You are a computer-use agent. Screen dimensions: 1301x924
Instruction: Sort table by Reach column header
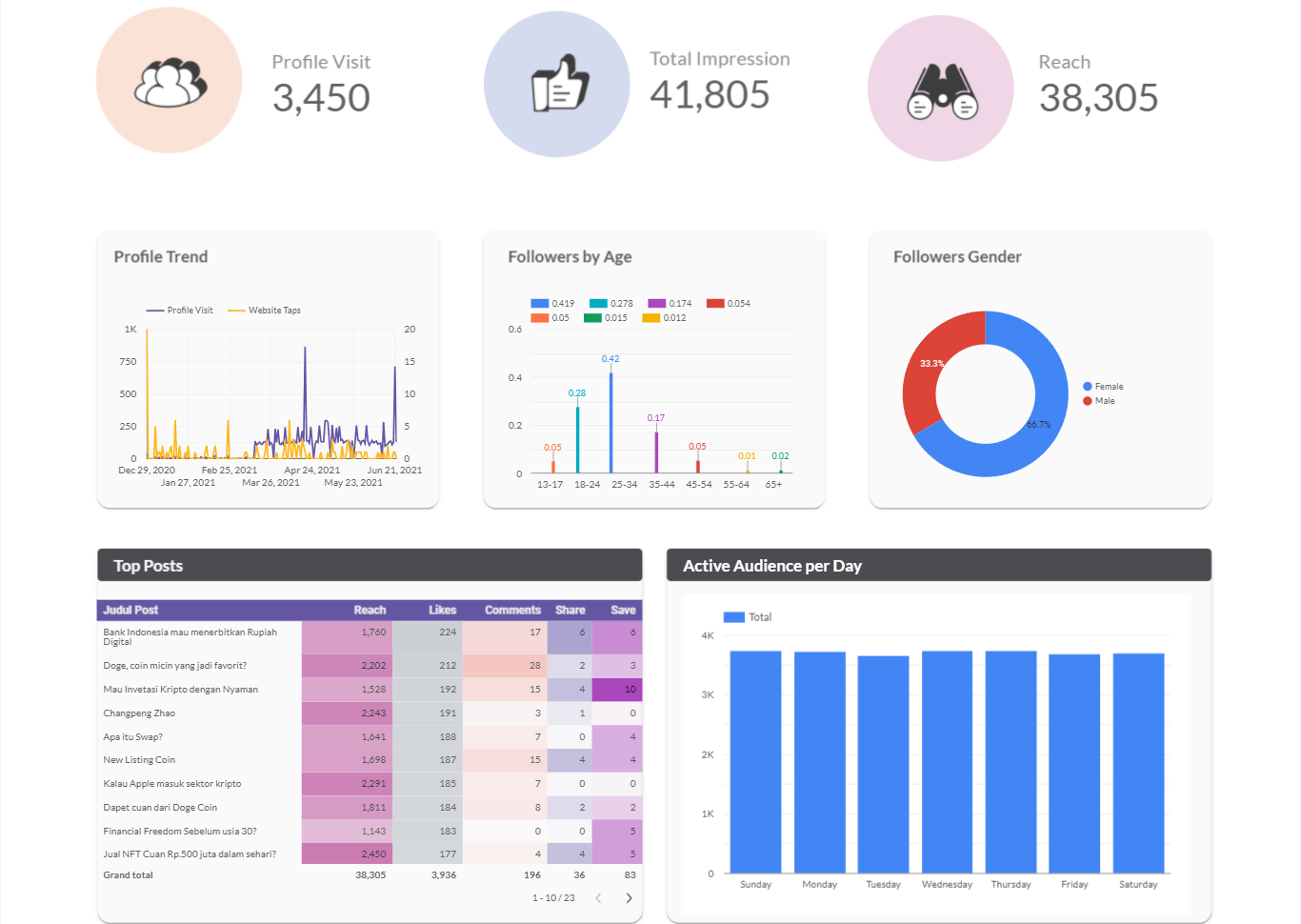[x=370, y=610]
